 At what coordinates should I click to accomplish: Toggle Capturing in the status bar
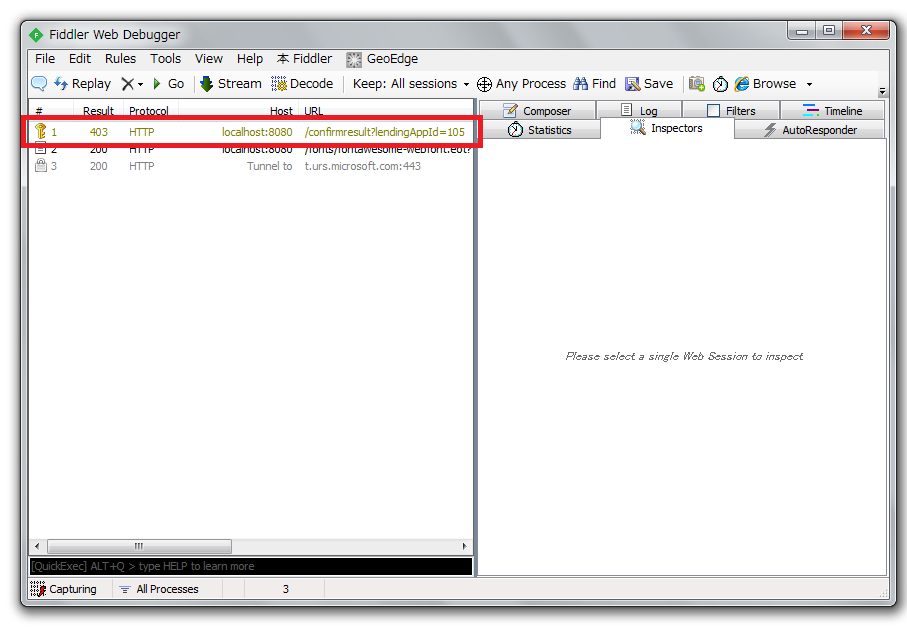(64, 589)
